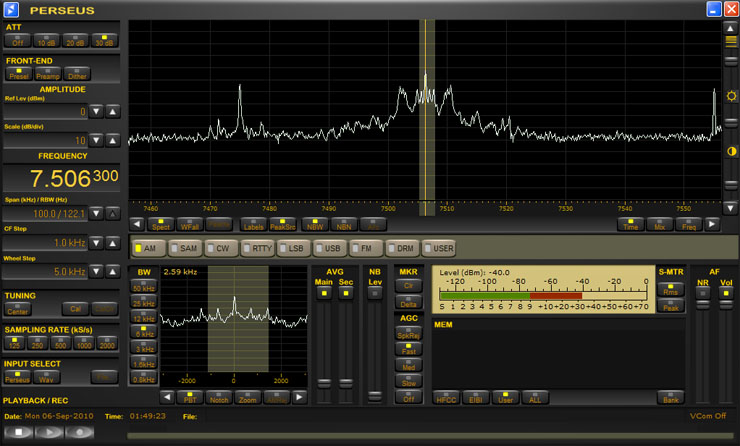The image size is (740, 446).
Task: Click the play button in Playback/Rec
Action: [49, 432]
